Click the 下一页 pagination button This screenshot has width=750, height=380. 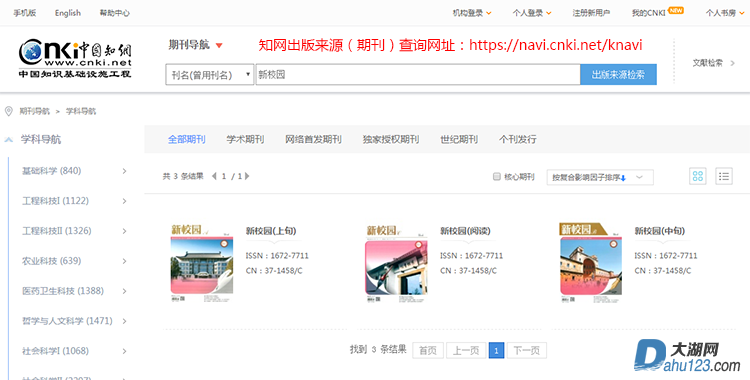coord(527,351)
